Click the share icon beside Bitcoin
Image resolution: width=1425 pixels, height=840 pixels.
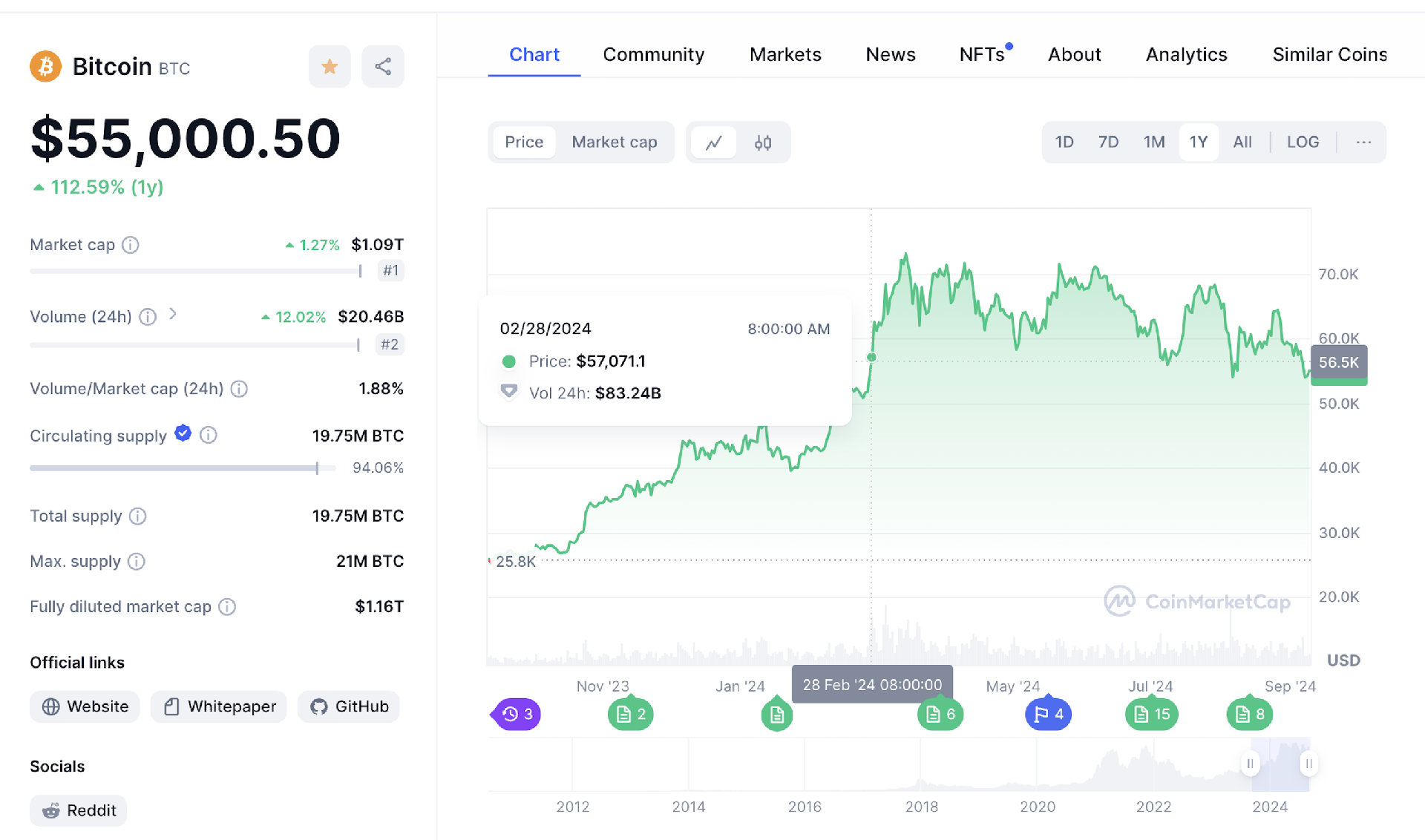(383, 67)
